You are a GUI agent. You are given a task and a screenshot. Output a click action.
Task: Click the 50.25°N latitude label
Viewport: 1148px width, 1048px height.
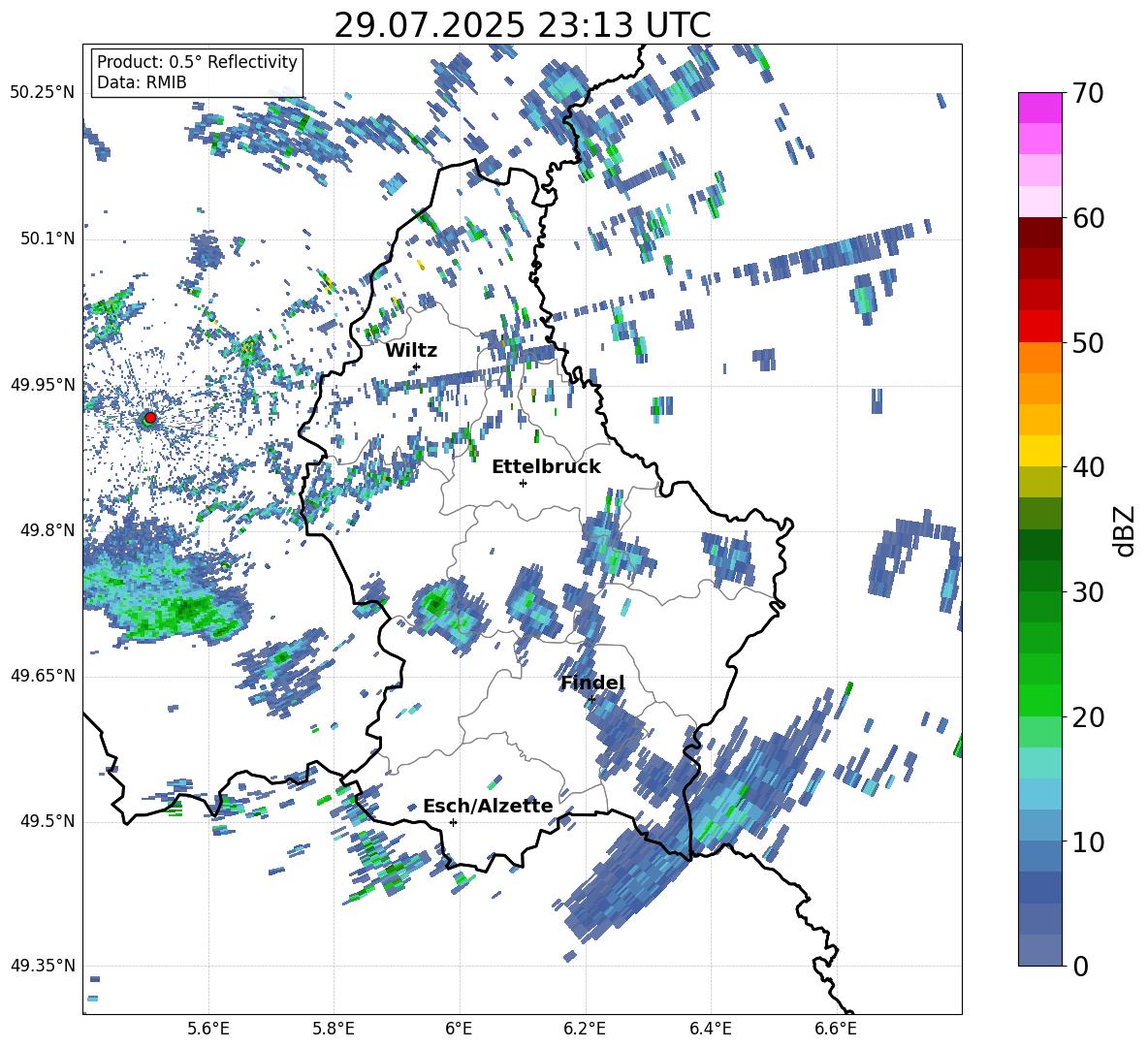point(43,92)
